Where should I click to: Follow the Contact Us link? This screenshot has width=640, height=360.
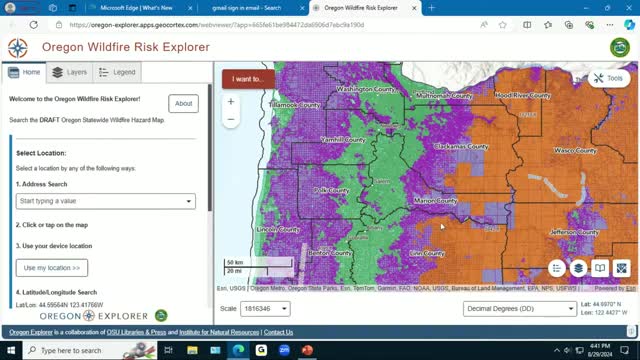278,332
